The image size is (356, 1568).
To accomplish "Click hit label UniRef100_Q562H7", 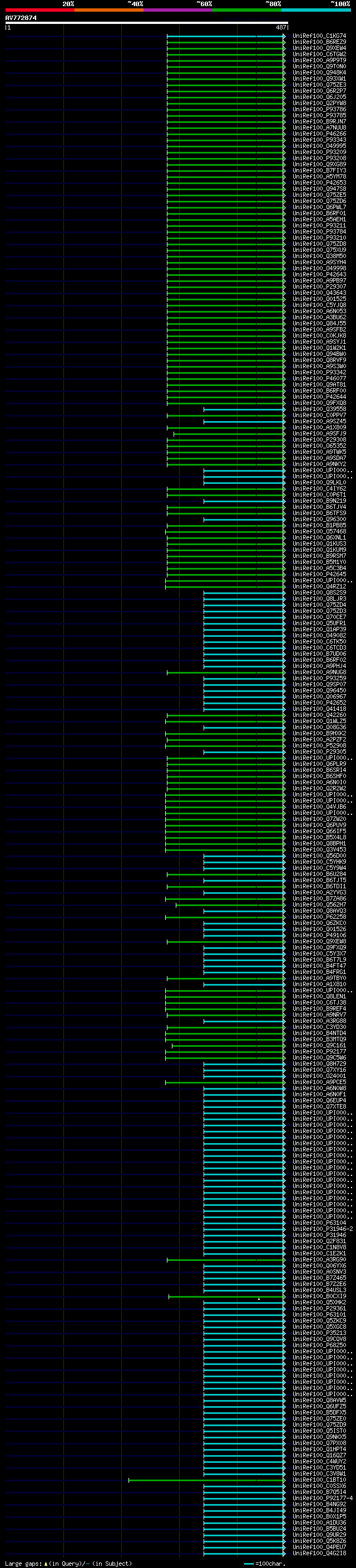I will tap(319, 904).
